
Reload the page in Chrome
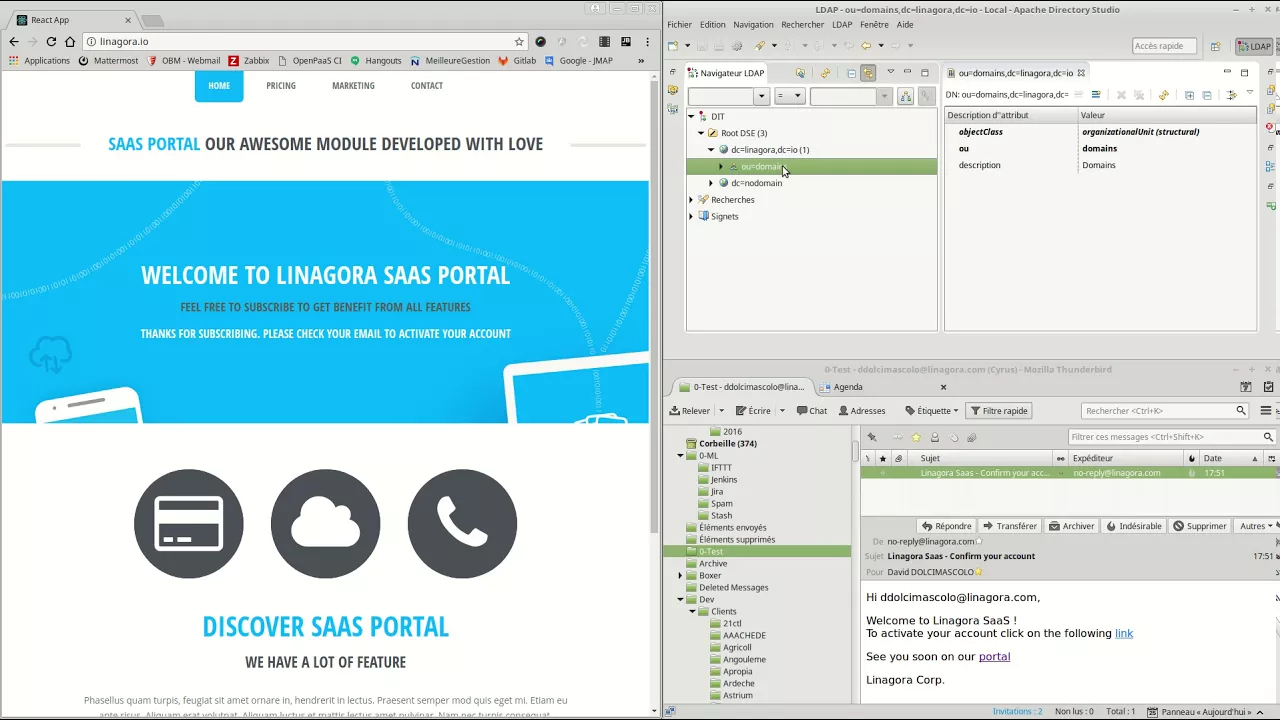51,42
